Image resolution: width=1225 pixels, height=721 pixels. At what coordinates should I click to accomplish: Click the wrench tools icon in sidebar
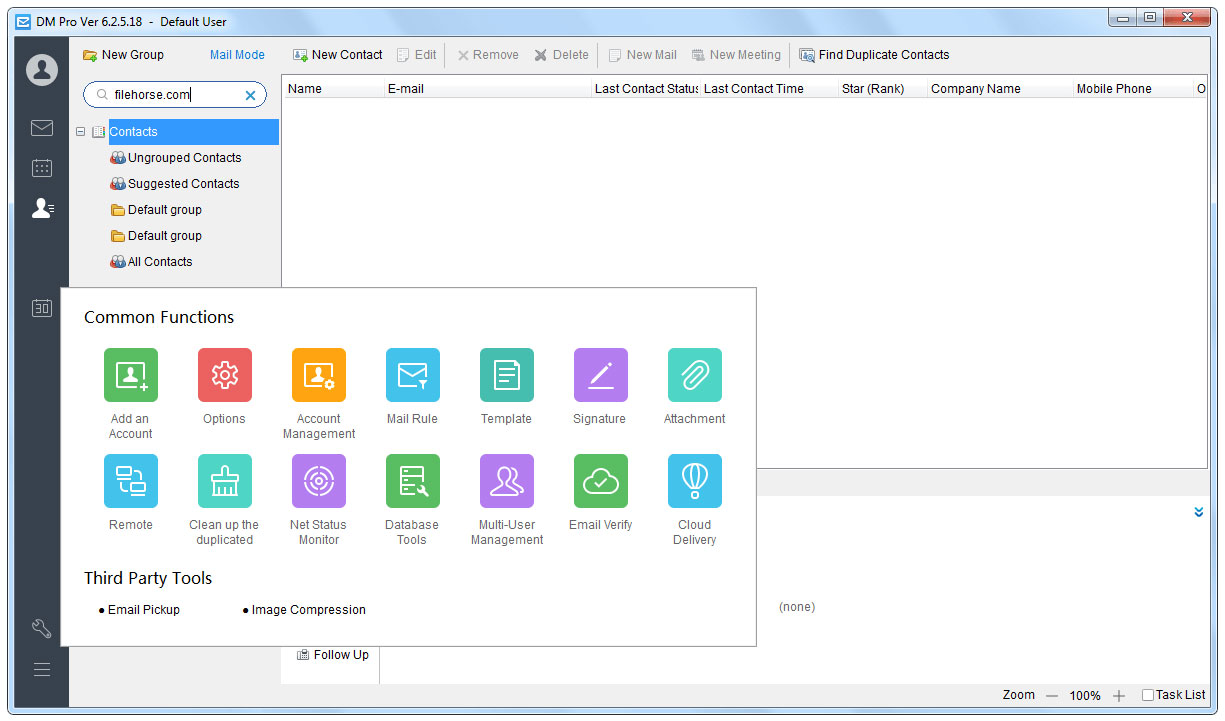(42, 629)
